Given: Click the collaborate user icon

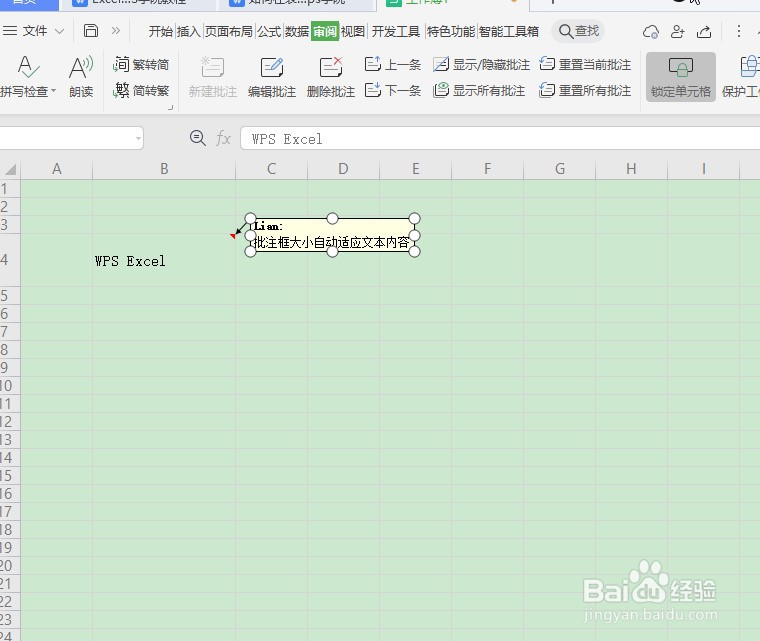Looking at the screenshot, I should (677, 32).
